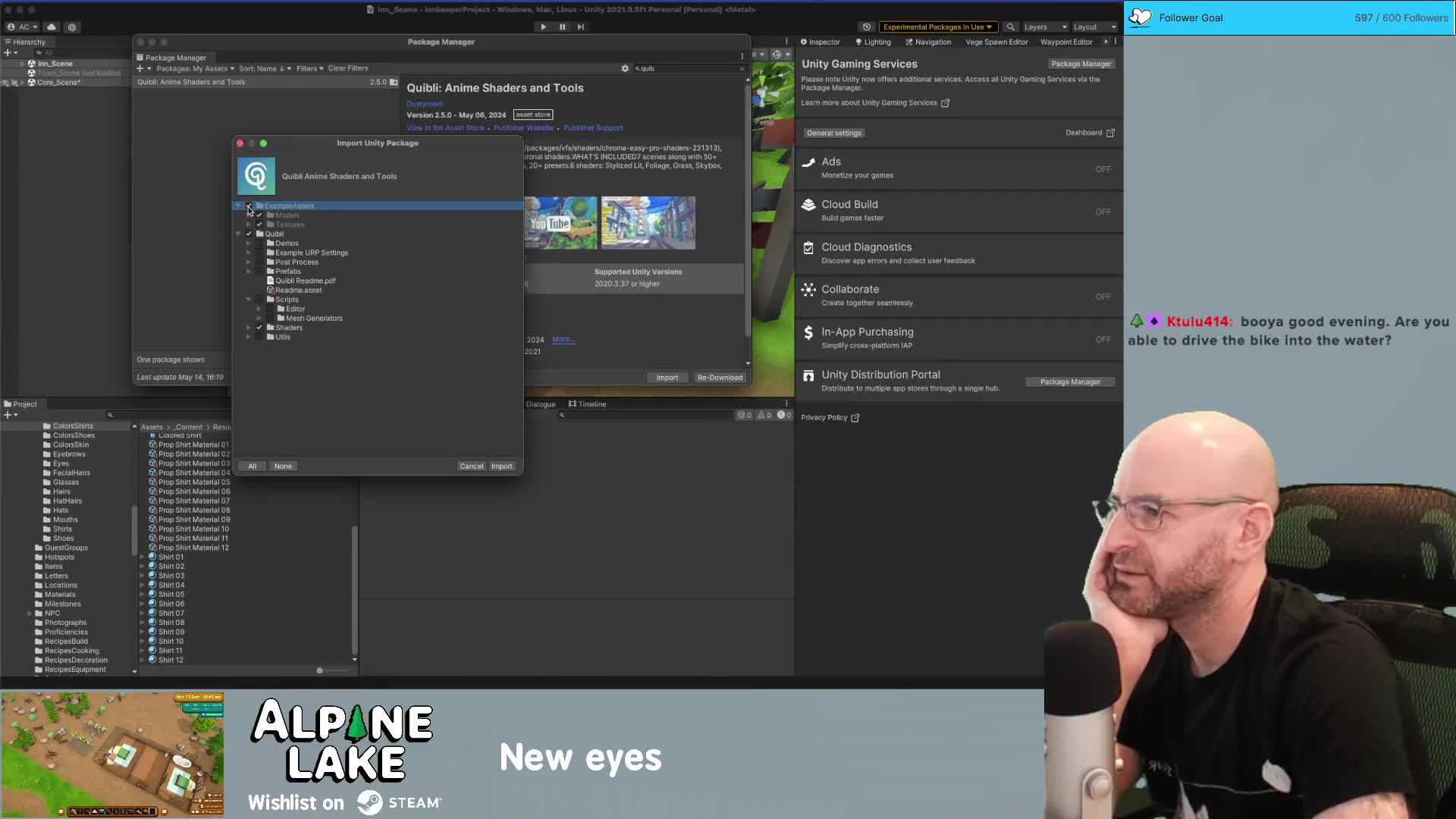Check the Example URP Settings checkbox
1456x819 pixels.
click(259, 253)
